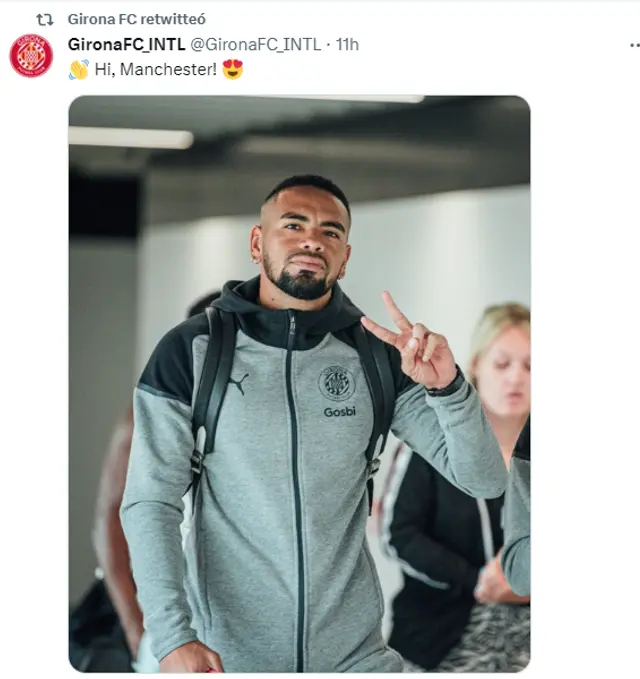Open the @GironaFC_INTL handle
The width and height of the screenshot is (640, 679).
256,44
